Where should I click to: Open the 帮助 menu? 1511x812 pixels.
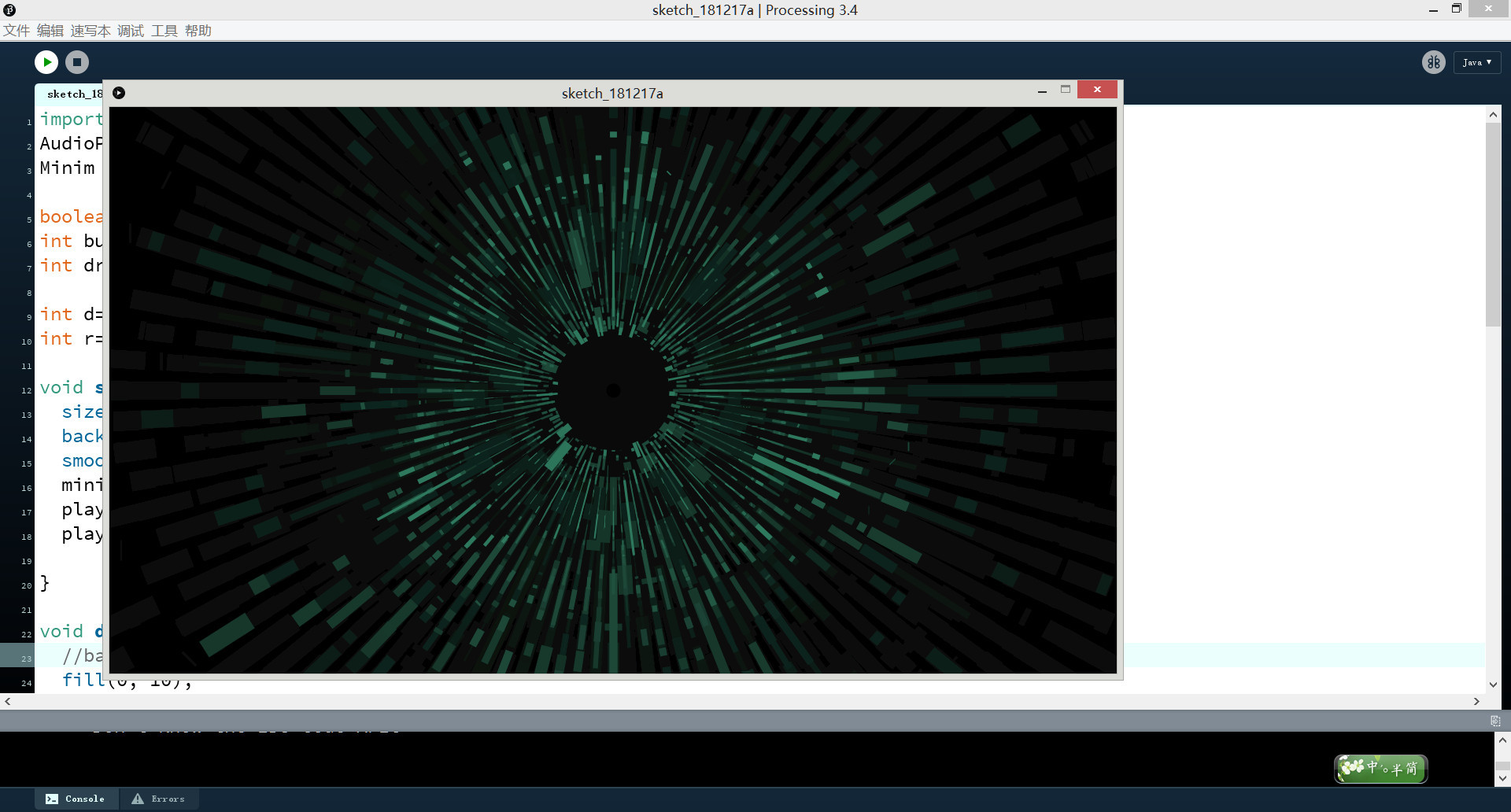click(x=198, y=31)
